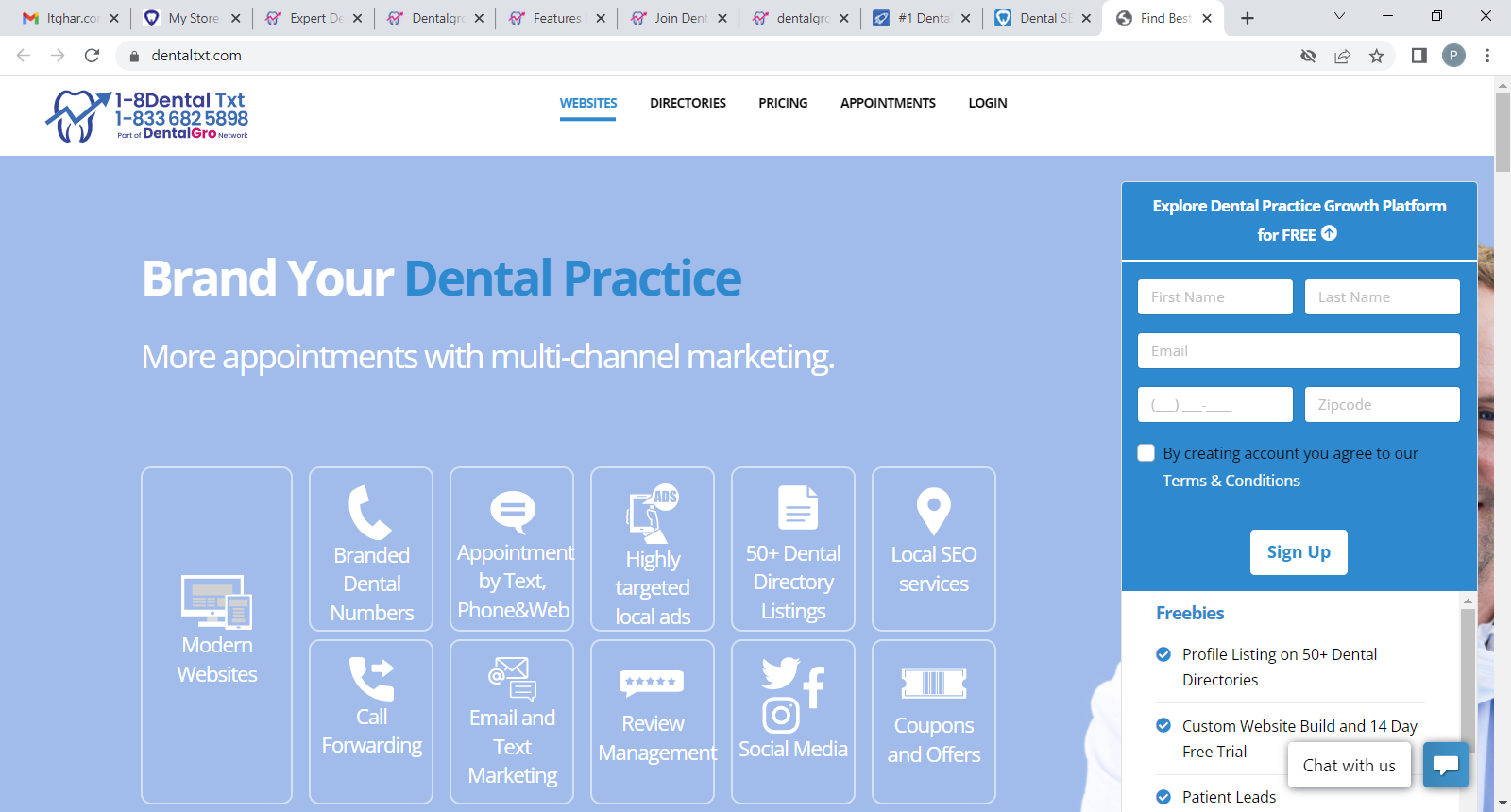1511x812 pixels.
Task: Open the PRICING menu item
Action: click(x=783, y=103)
